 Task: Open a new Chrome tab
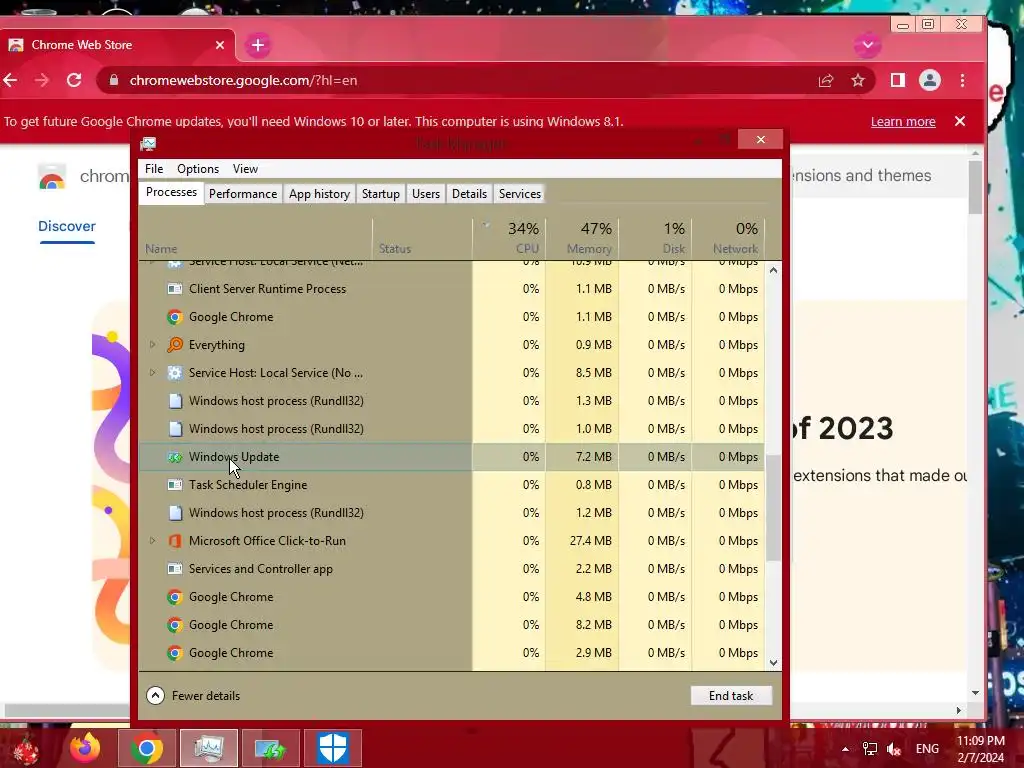(x=258, y=45)
